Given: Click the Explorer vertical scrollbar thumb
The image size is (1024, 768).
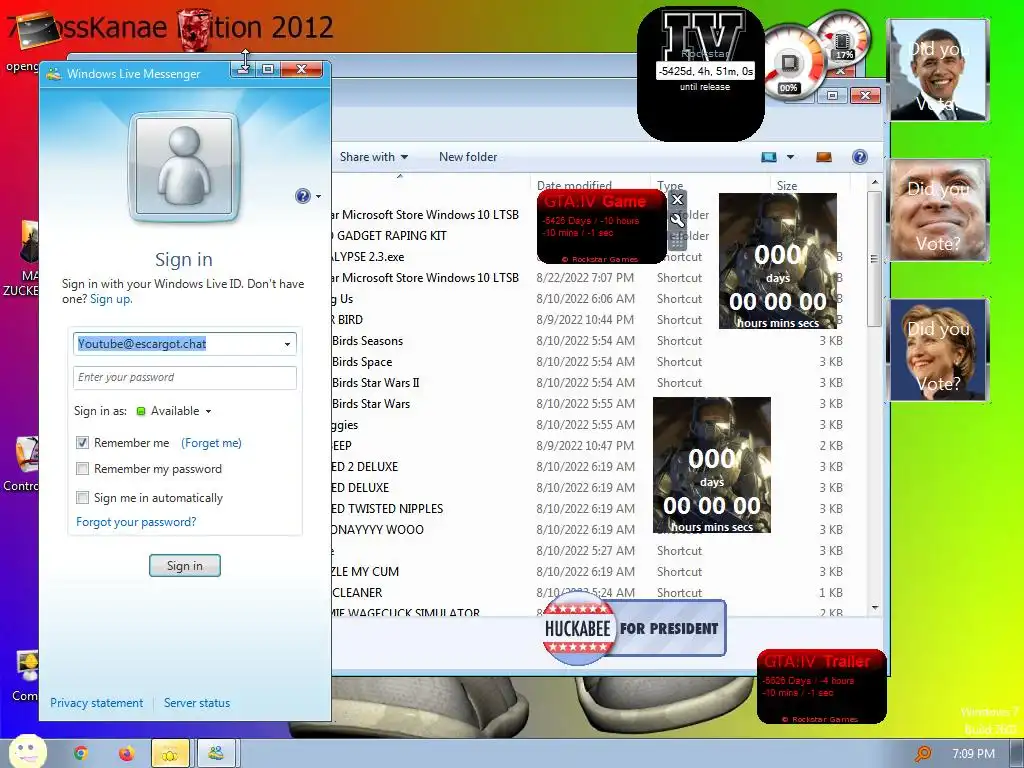Looking at the screenshot, I should [x=873, y=258].
